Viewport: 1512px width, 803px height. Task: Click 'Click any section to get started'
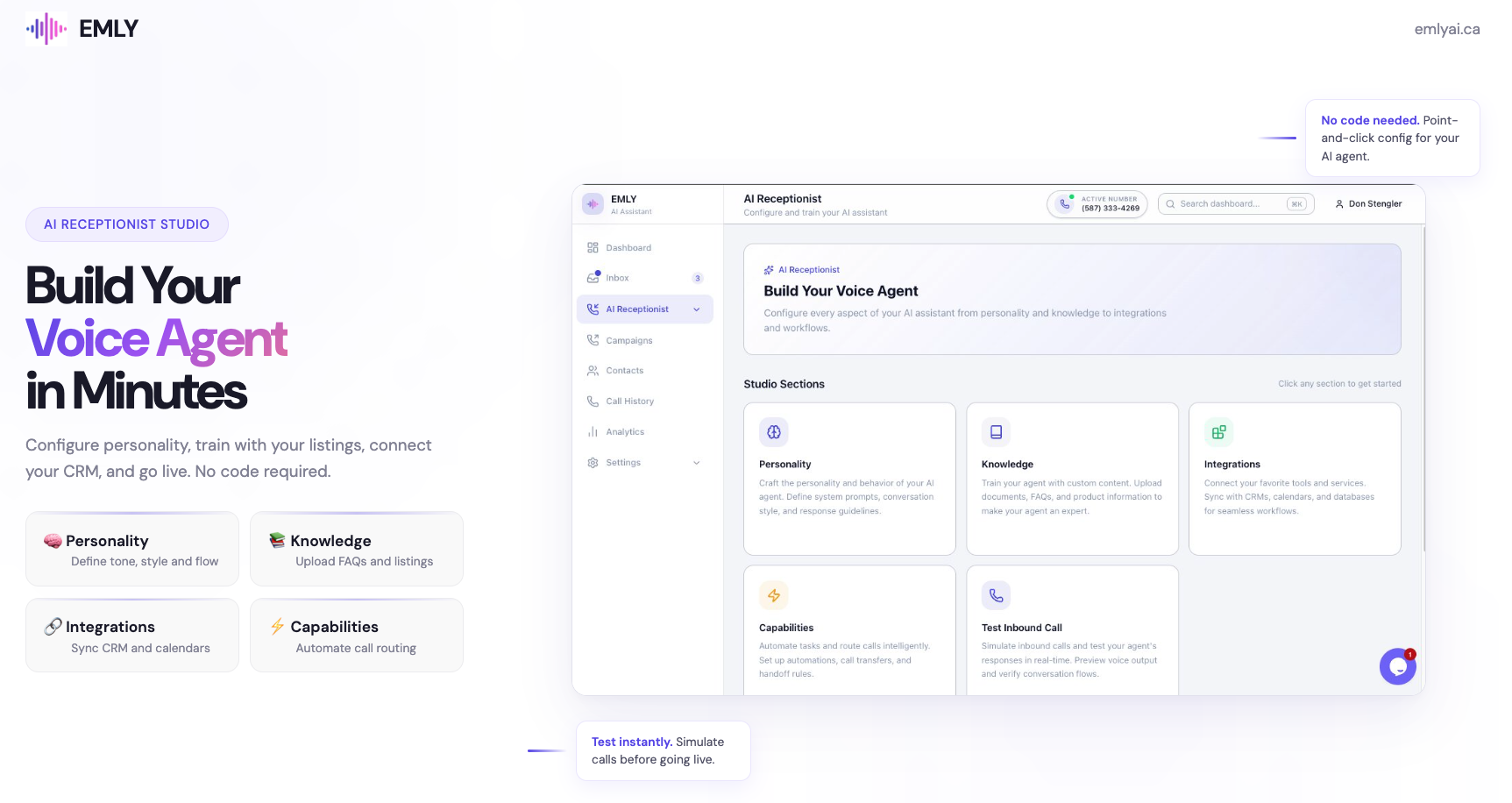tap(1339, 383)
